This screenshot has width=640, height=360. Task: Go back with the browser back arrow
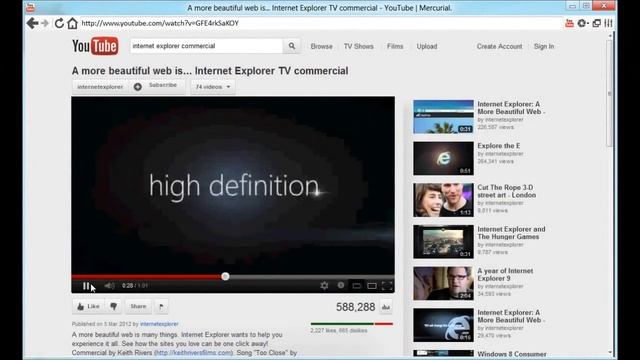[x=32, y=23]
